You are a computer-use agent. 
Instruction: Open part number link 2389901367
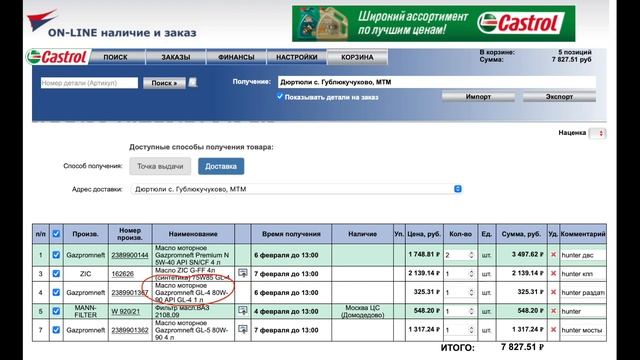[130, 292]
